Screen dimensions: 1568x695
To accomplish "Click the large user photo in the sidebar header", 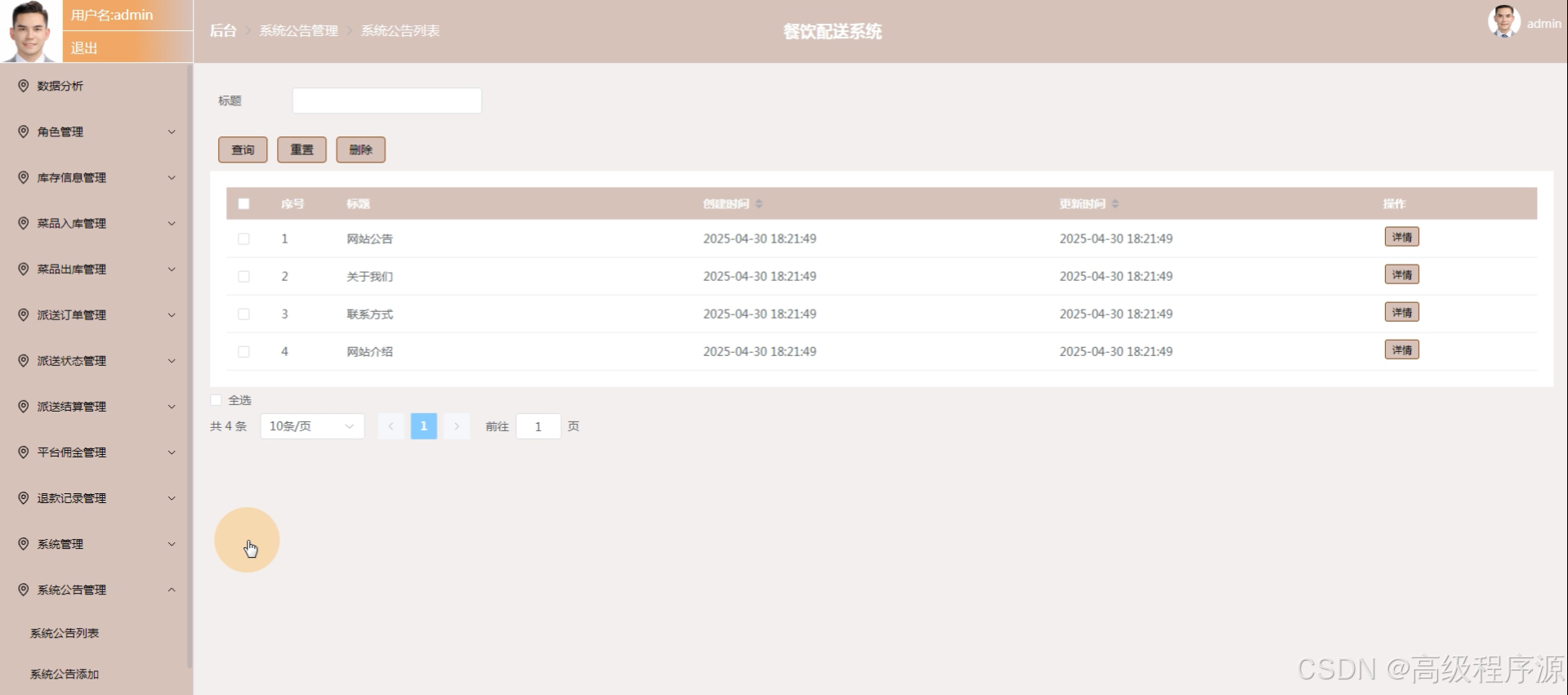I will (31, 31).
